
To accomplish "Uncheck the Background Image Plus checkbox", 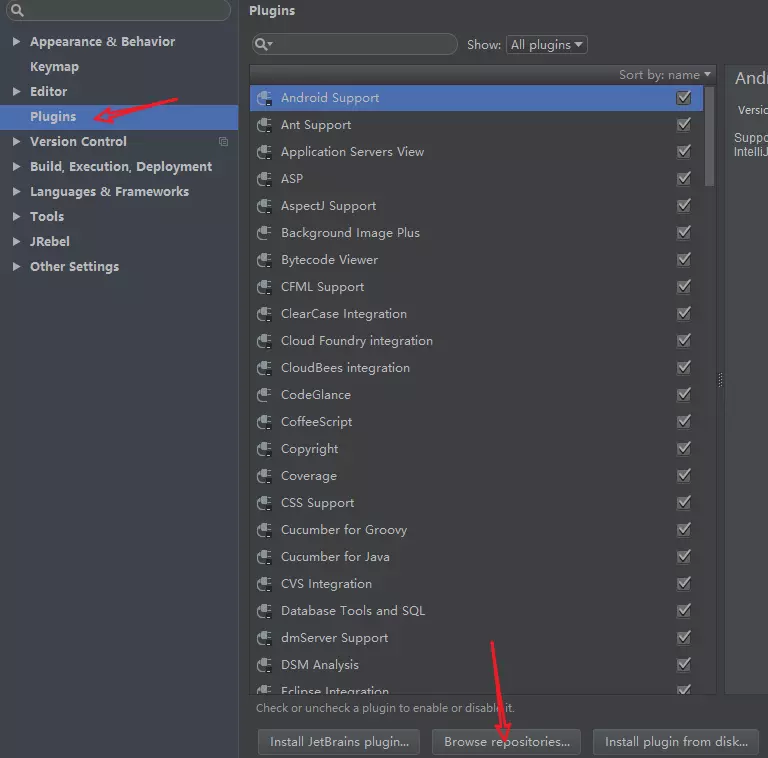I will pyautogui.click(x=684, y=233).
